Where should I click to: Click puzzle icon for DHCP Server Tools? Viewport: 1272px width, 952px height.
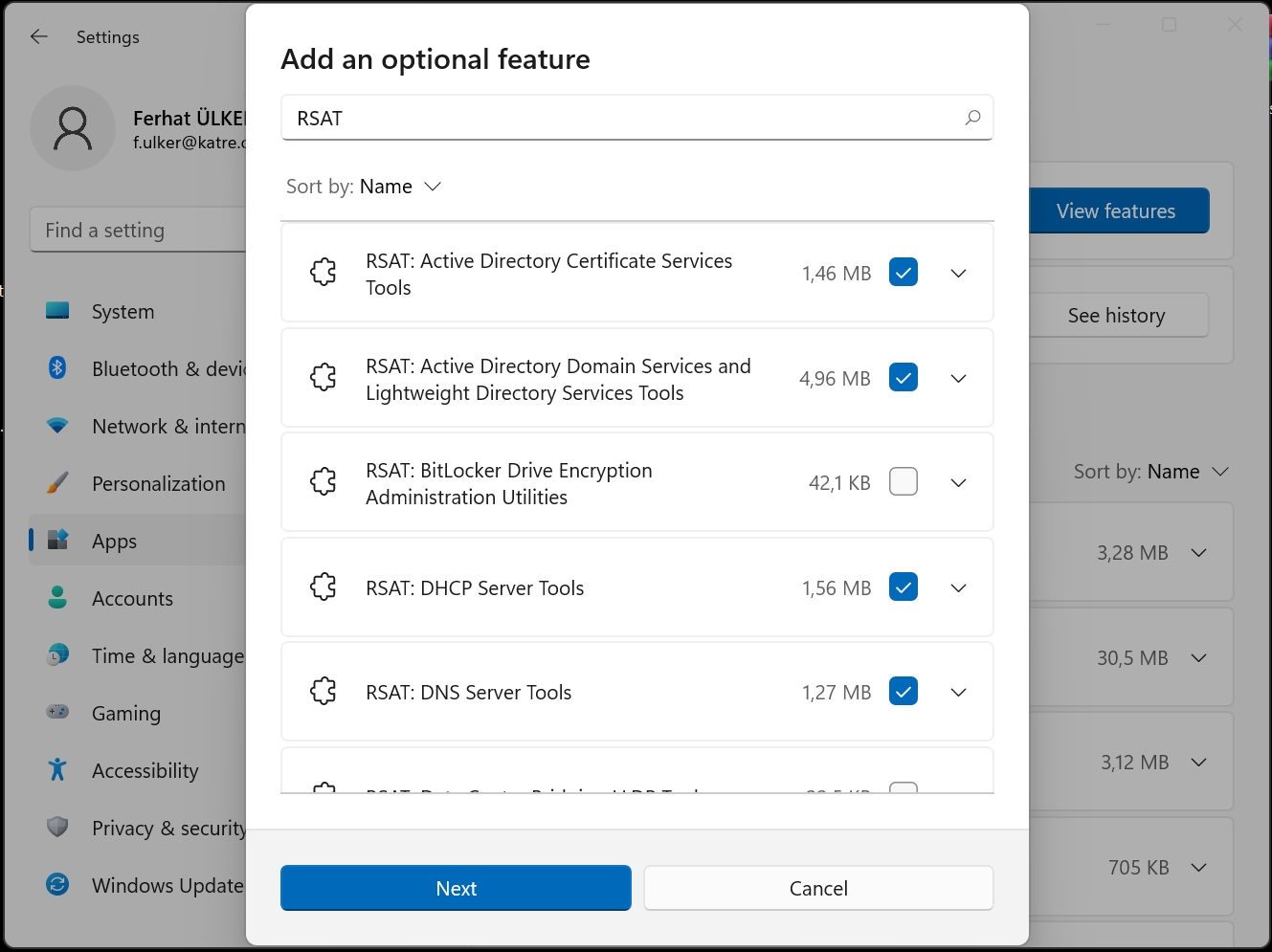[324, 587]
